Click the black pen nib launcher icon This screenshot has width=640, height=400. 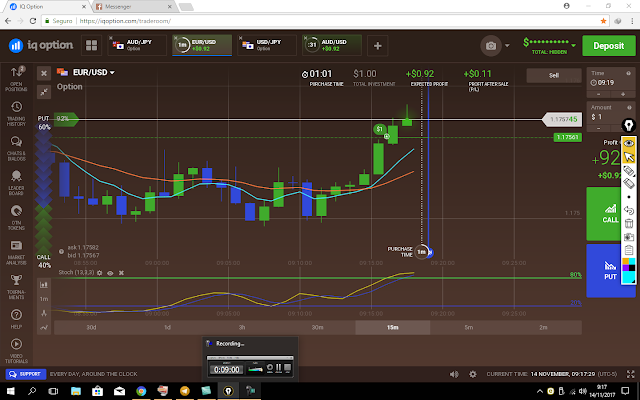629,125
